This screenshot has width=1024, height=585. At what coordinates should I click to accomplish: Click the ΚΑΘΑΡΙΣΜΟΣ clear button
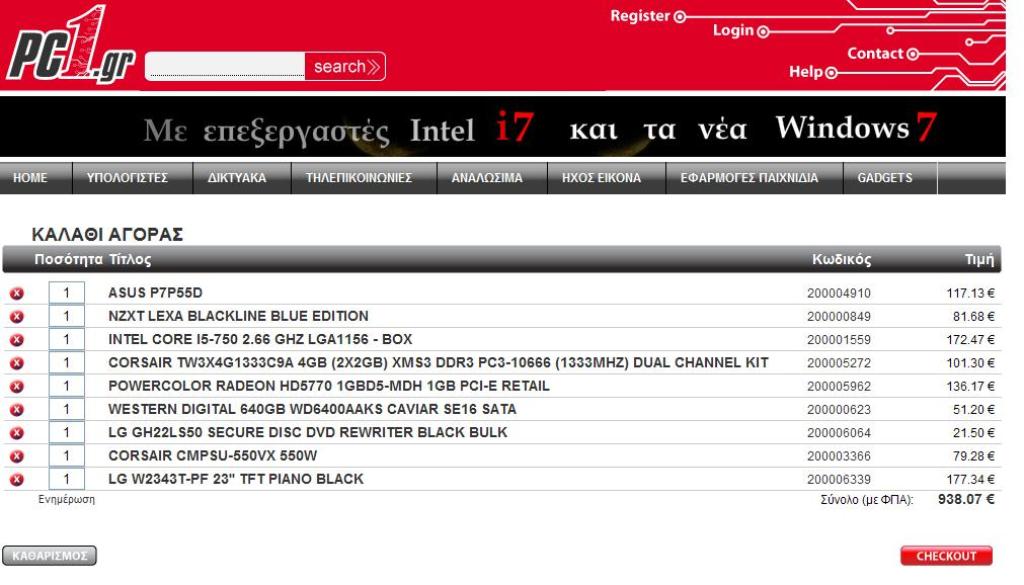50,556
